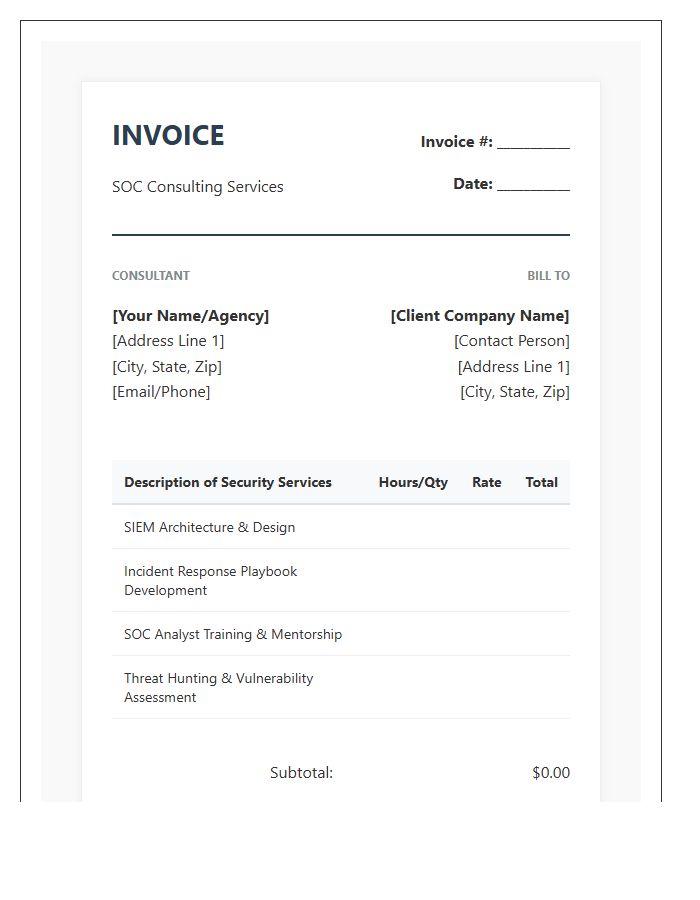Click the Hours/Qty column header
This screenshot has width=700, height=900.
pos(413,482)
